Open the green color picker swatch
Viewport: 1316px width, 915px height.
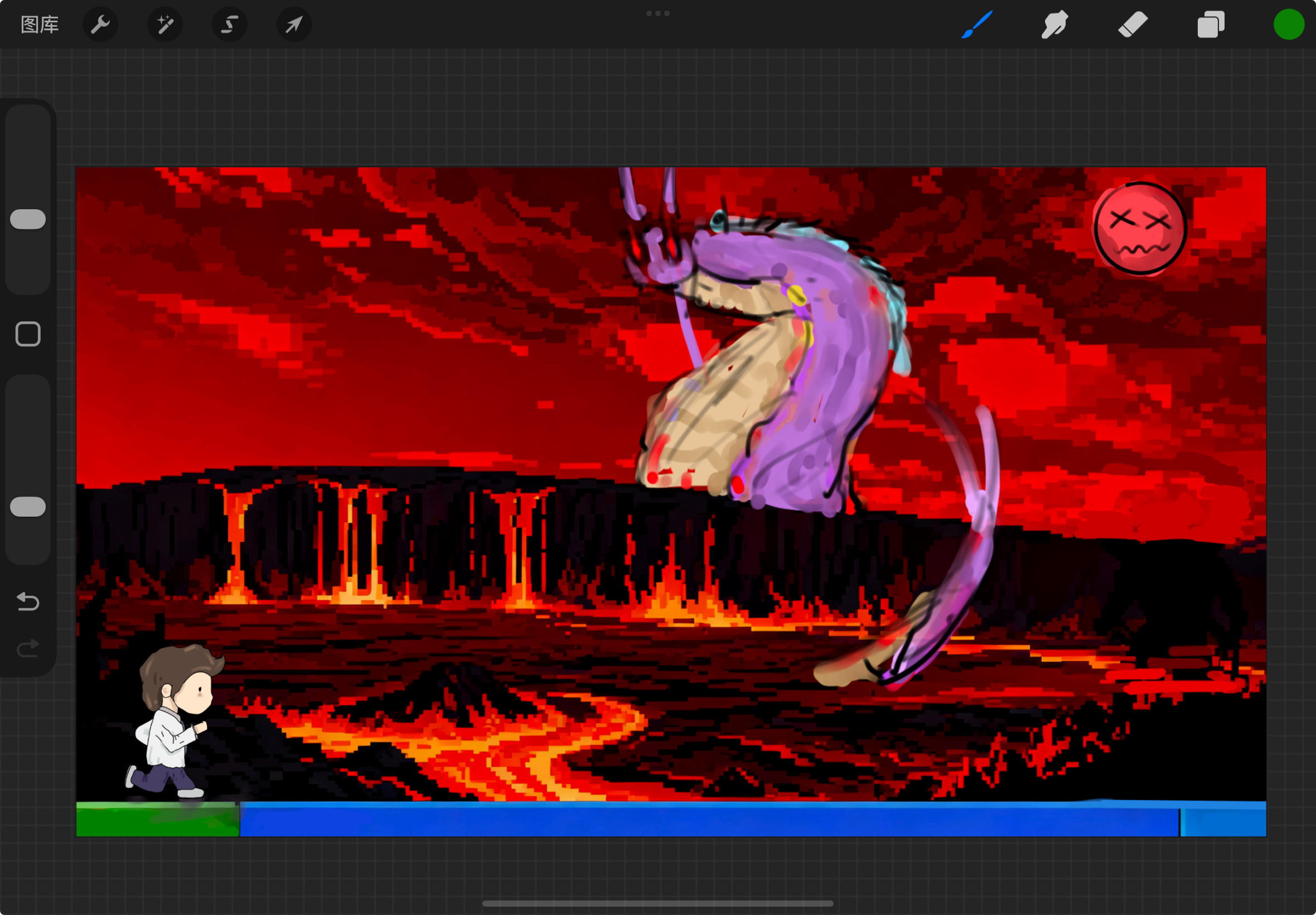click(1289, 25)
